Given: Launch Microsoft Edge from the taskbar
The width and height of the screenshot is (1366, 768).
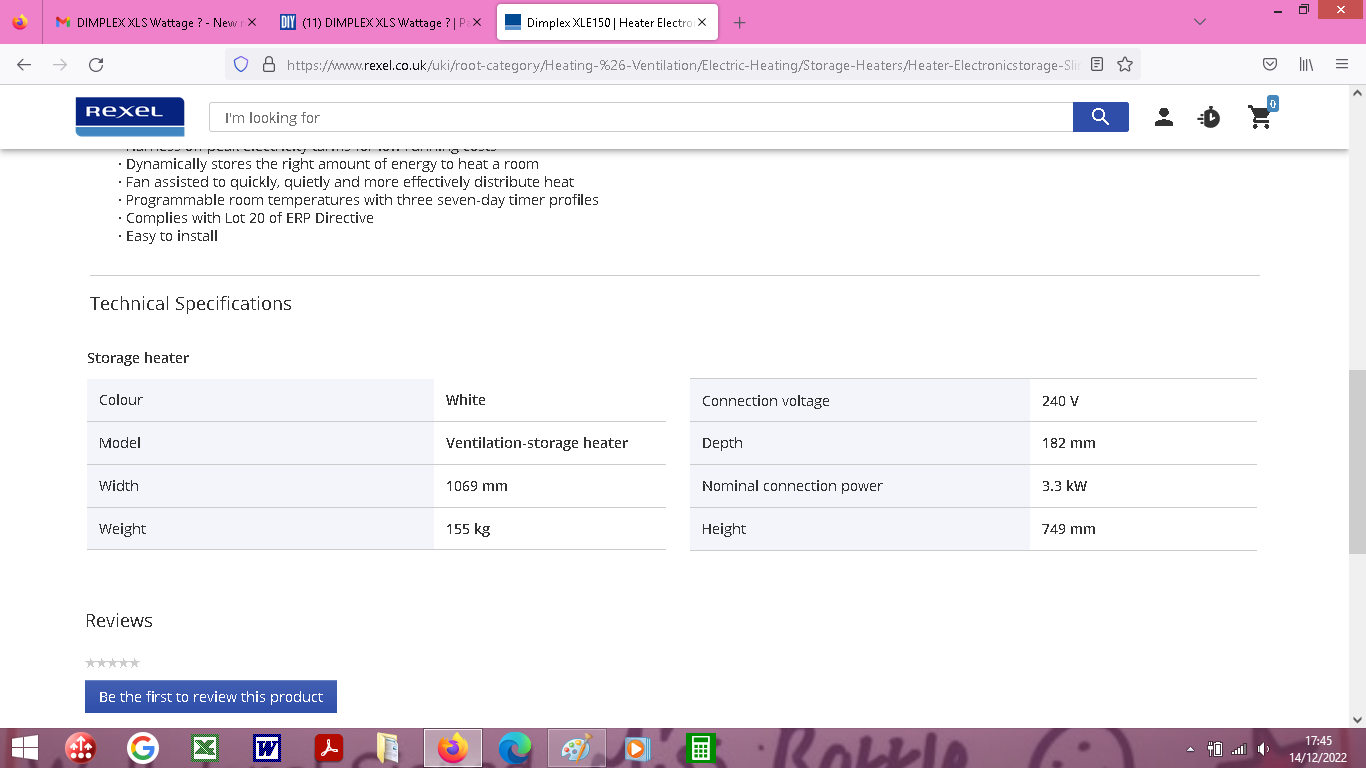Looking at the screenshot, I should (x=514, y=747).
